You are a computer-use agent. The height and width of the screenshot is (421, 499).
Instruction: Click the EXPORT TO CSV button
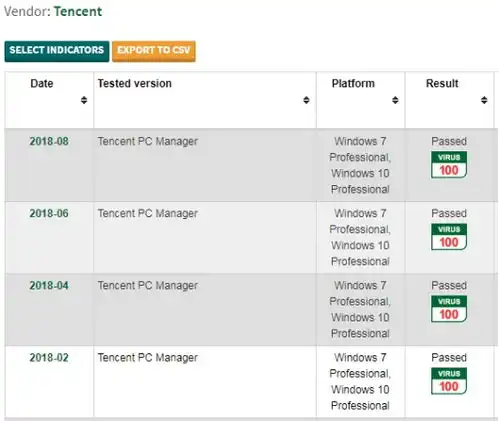pyautogui.click(x=154, y=51)
